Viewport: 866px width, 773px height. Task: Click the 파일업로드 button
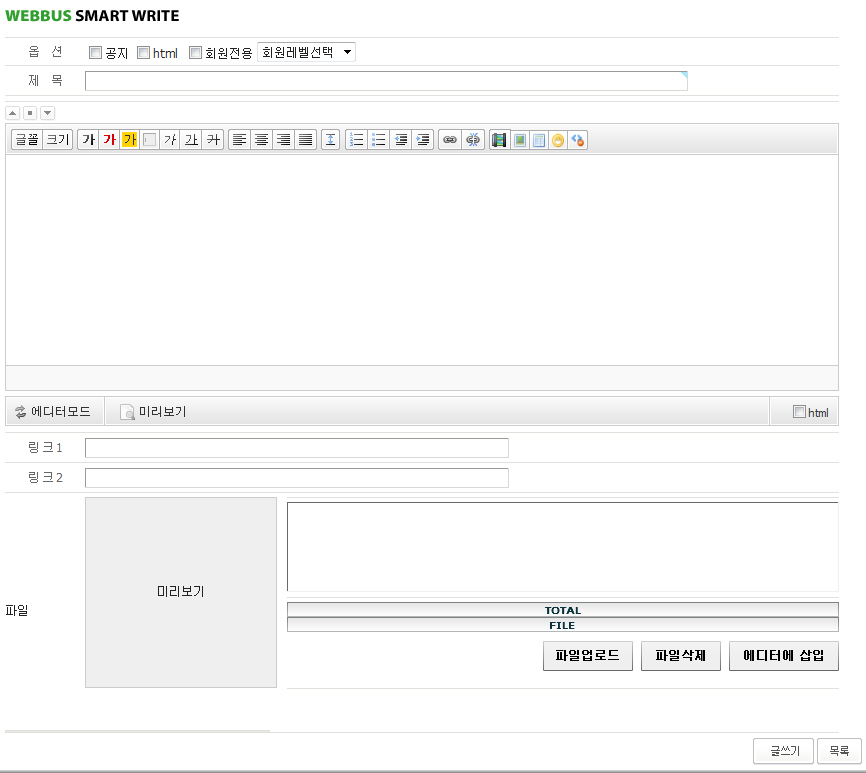tap(587, 656)
